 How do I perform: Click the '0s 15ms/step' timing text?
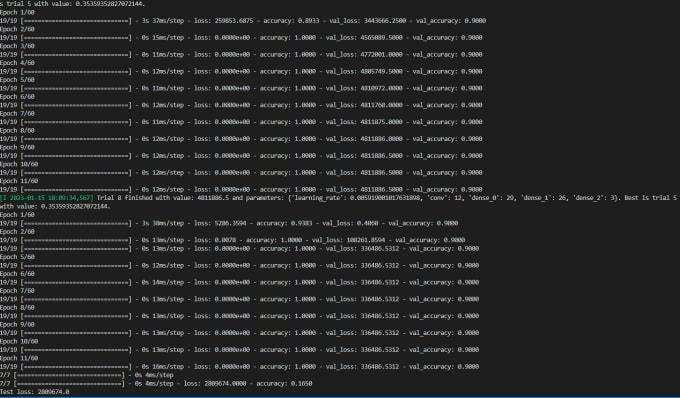[x=163, y=38]
